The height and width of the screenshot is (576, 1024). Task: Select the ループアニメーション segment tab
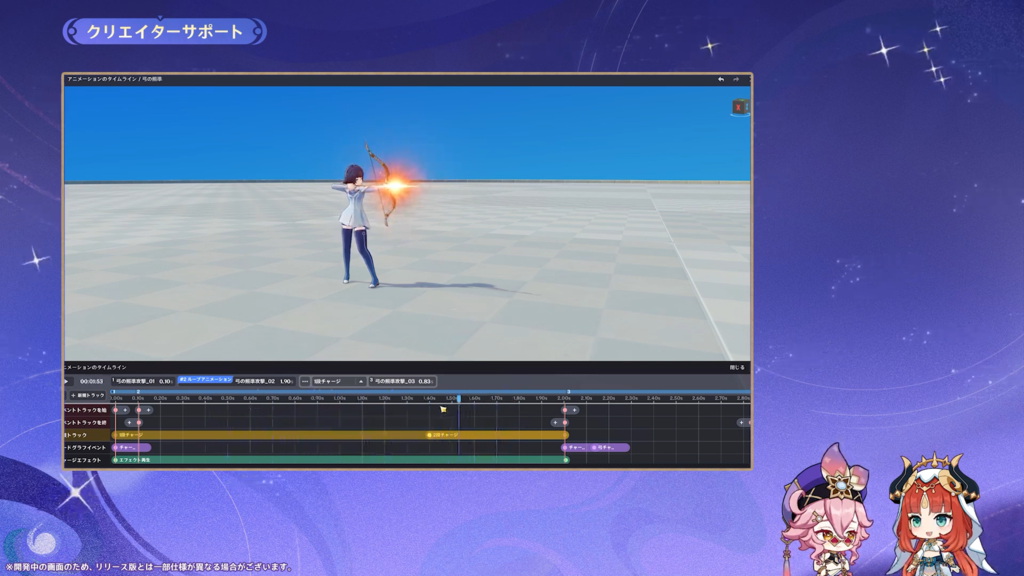(x=205, y=380)
